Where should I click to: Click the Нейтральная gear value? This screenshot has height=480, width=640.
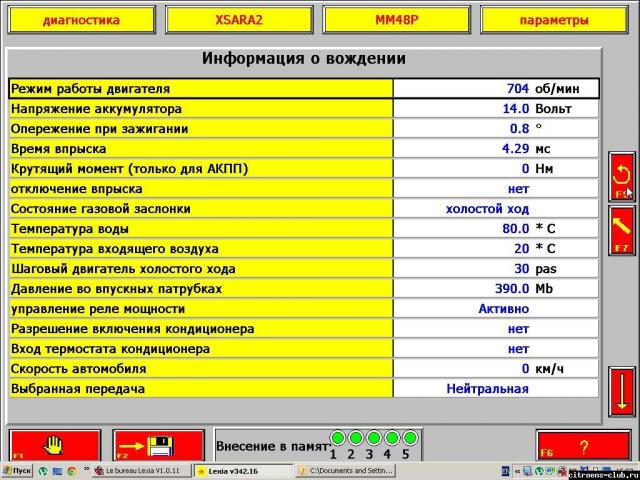487,389
